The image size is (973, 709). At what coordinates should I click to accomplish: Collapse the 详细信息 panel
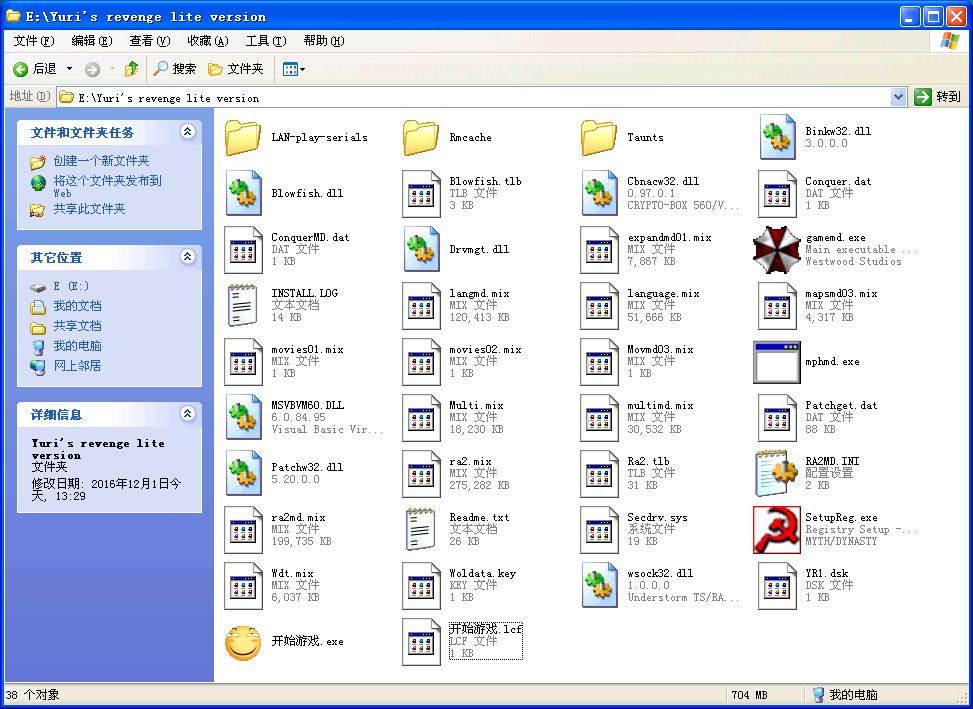point(187,413)
